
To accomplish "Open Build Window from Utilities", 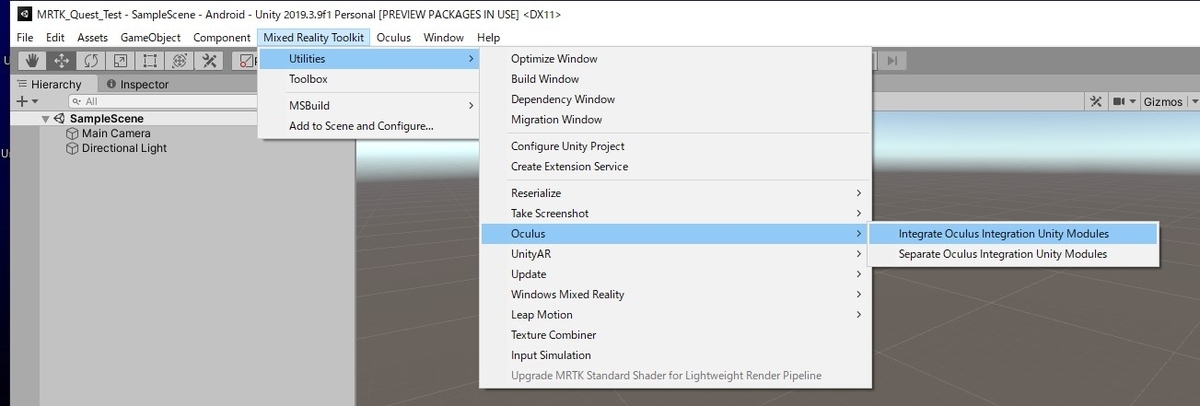I will pos(676,79).
